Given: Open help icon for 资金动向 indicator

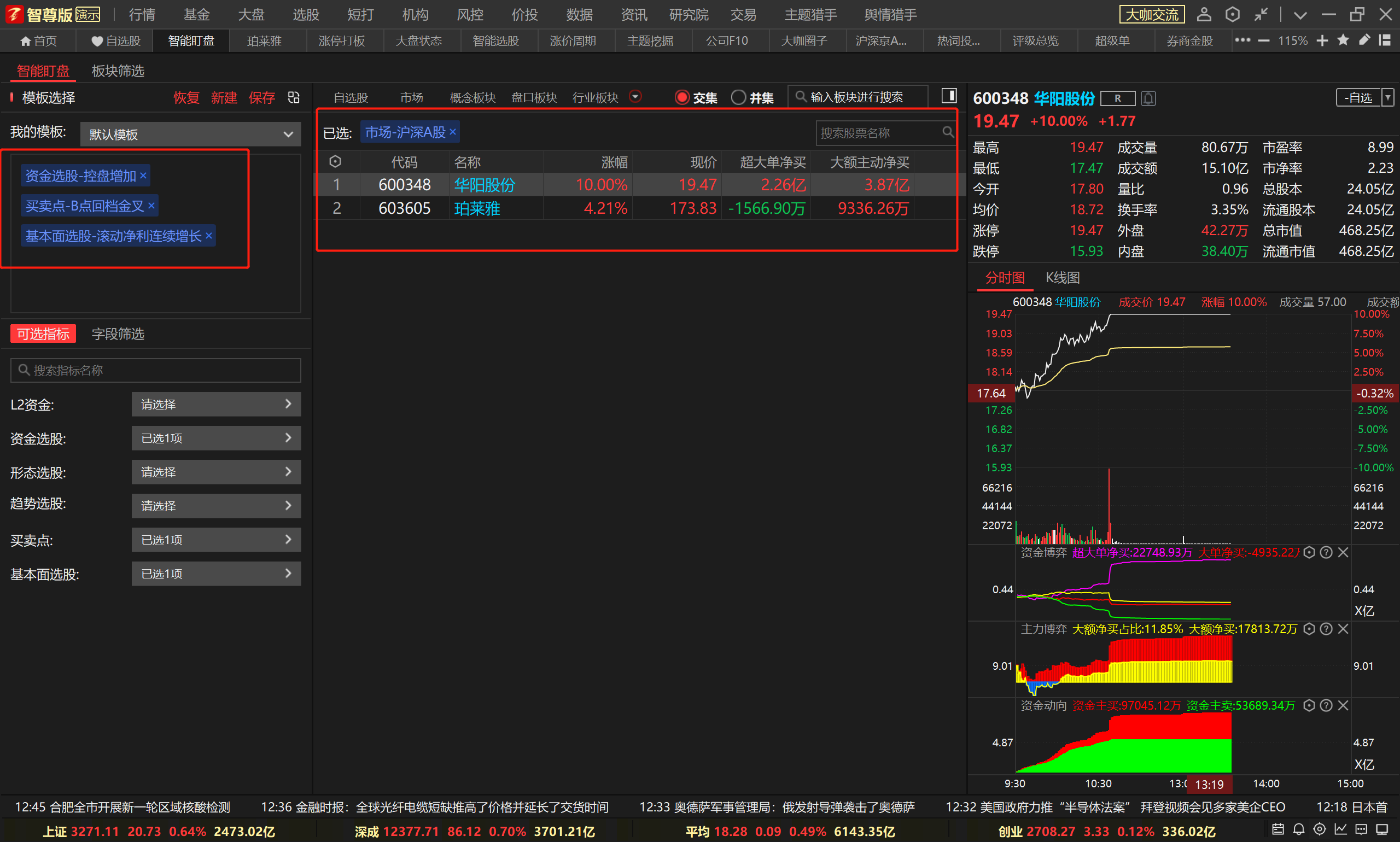Looking at the screenshot, I should click(1326, 705).
